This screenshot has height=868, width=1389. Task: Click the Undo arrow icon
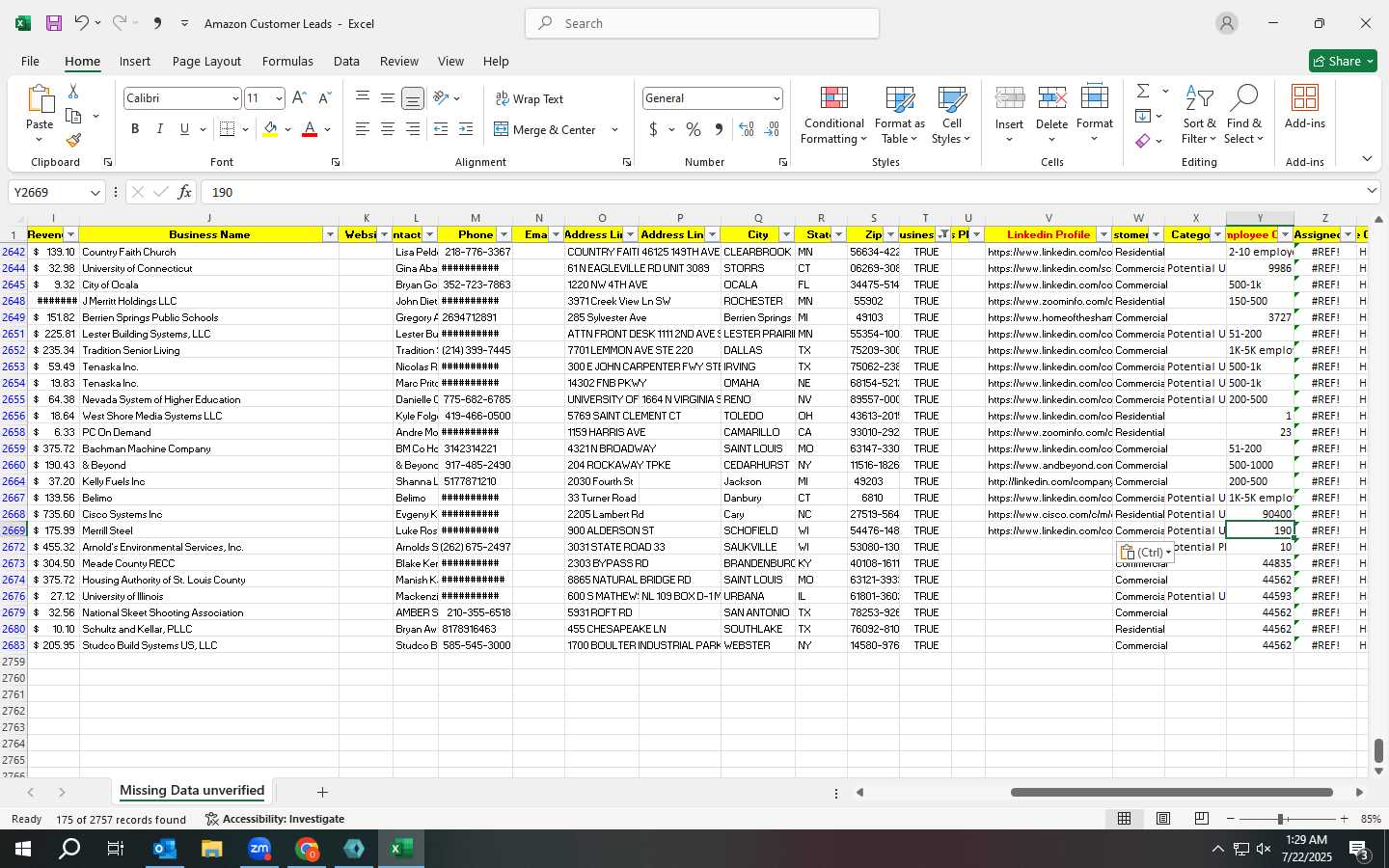point(81,23)
